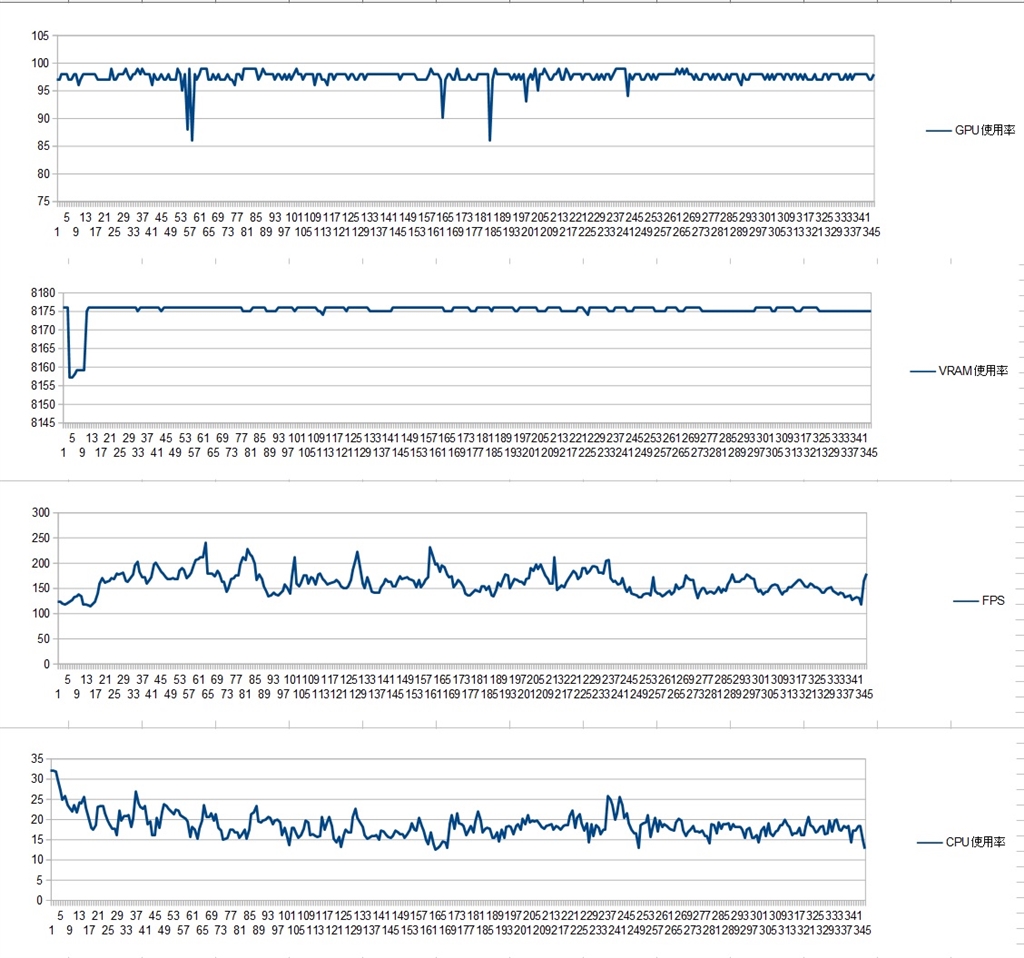1024x958 pixels.
Task: Click the FPS chart legend line swatch
Action: 966,601
